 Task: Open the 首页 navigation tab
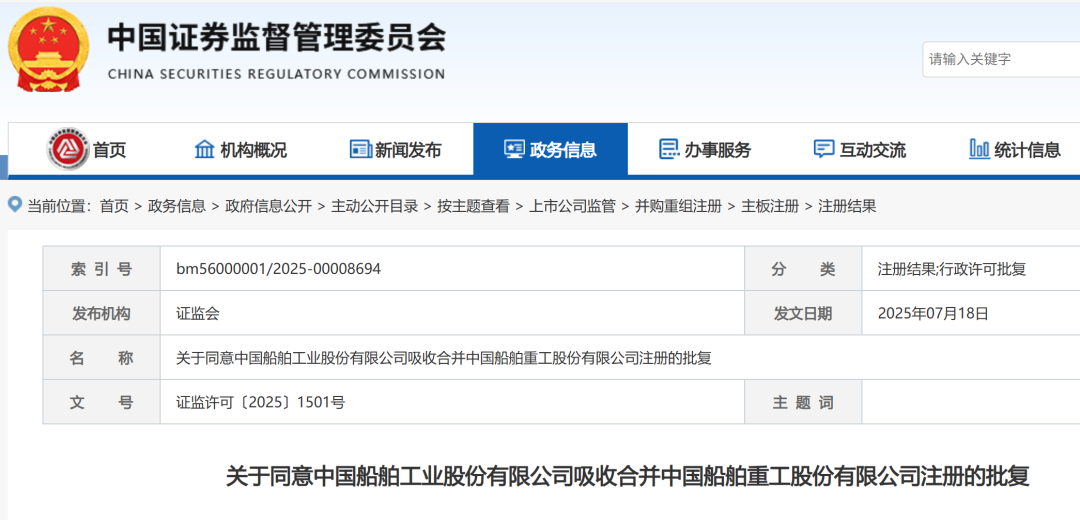click(x=109, y=150)
